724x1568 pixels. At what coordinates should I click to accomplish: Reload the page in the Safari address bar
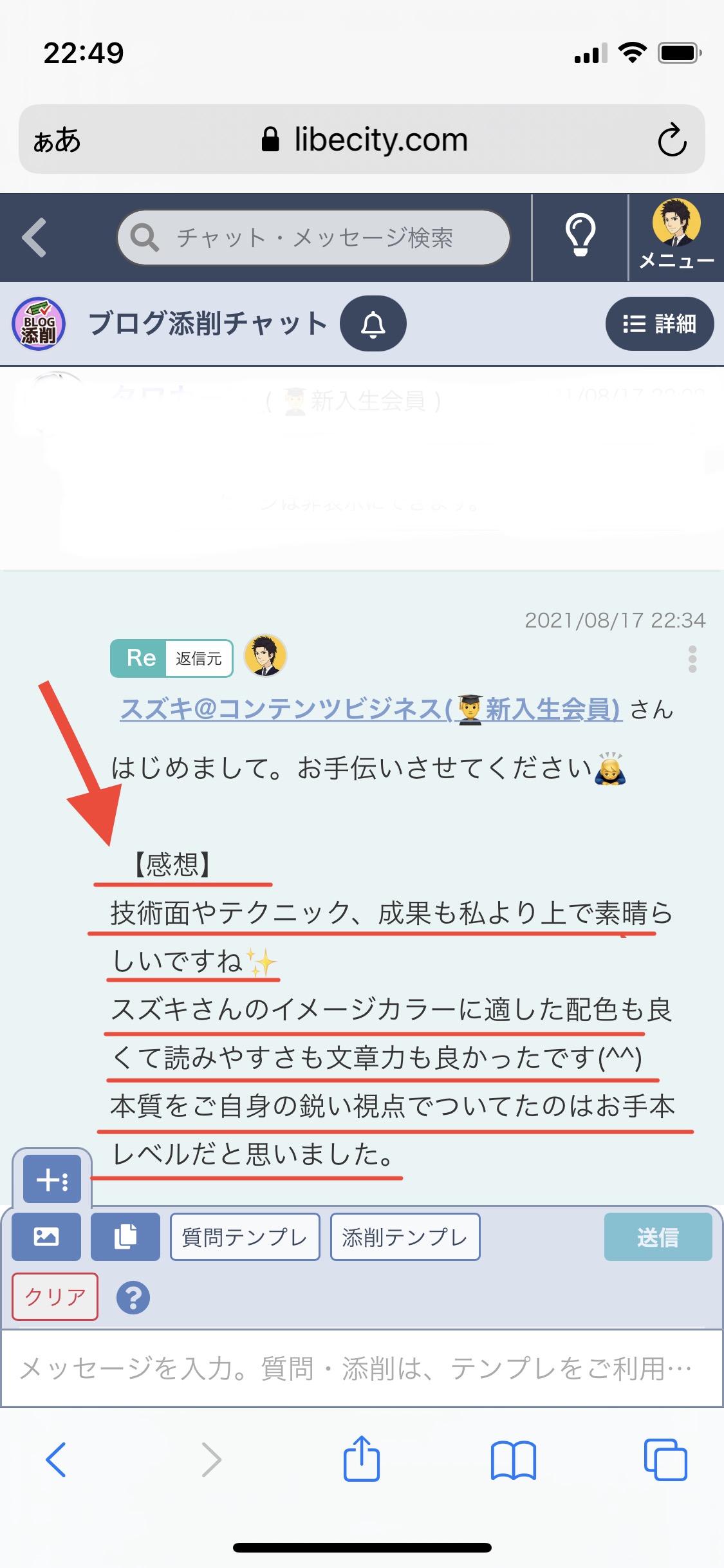672,139
